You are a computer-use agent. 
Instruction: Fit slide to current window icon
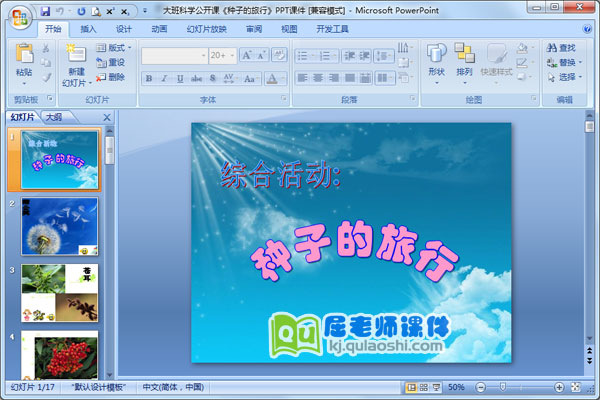(x=576, y=387)
